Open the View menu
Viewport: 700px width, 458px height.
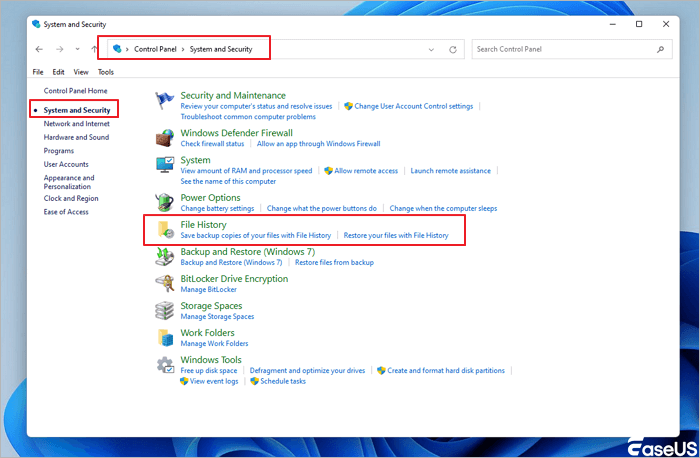coord(83,72)
